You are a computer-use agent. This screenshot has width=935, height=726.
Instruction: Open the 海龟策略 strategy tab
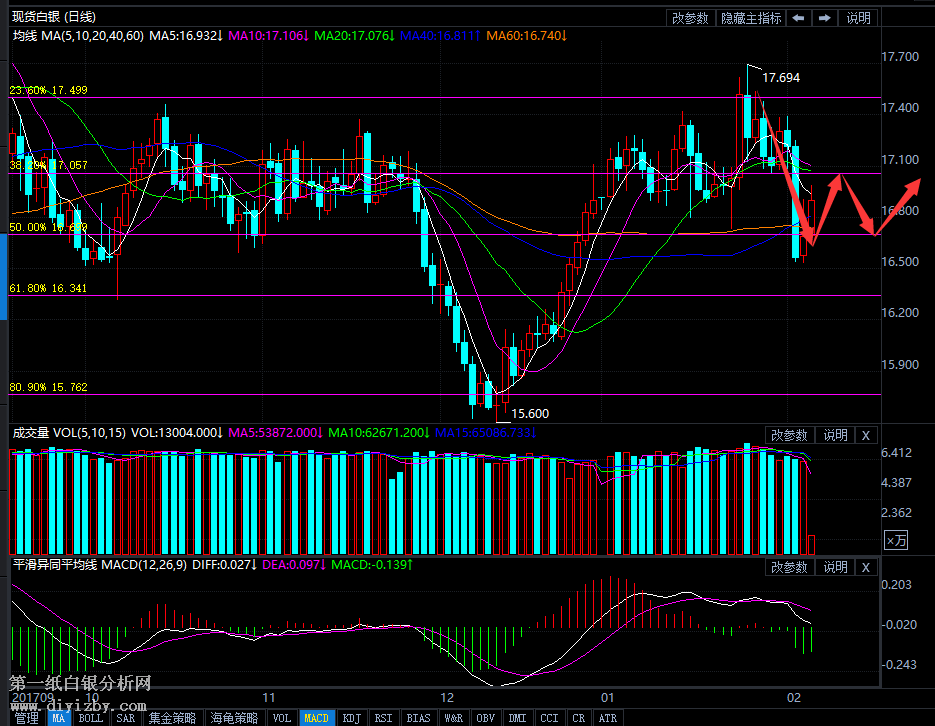pyautogui.click(x=234, y=718)
